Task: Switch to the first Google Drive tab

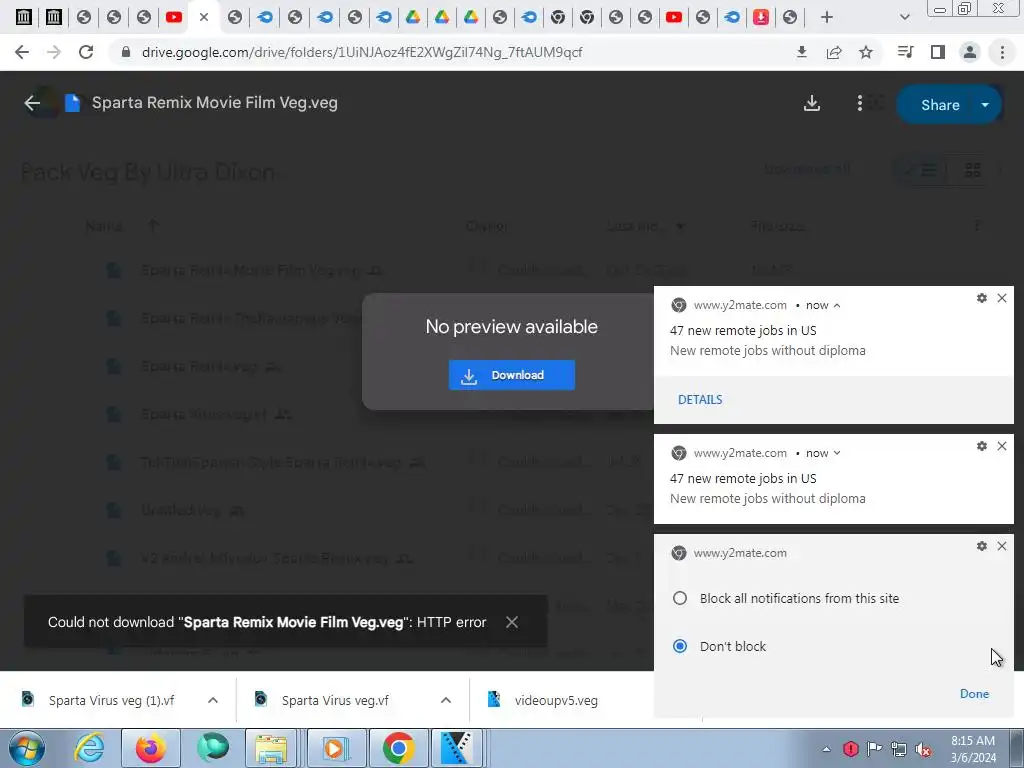Action: (412, 17)
